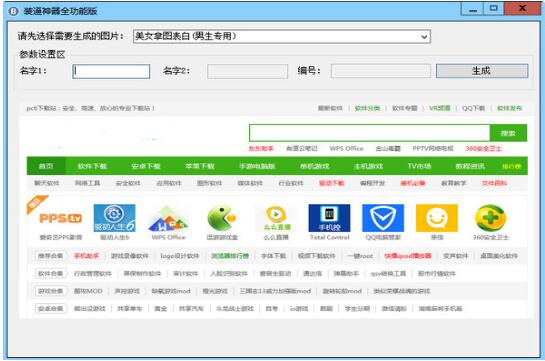Click the 名字2 input field
This screenshot has width=545, height=361.
(247, 71)
